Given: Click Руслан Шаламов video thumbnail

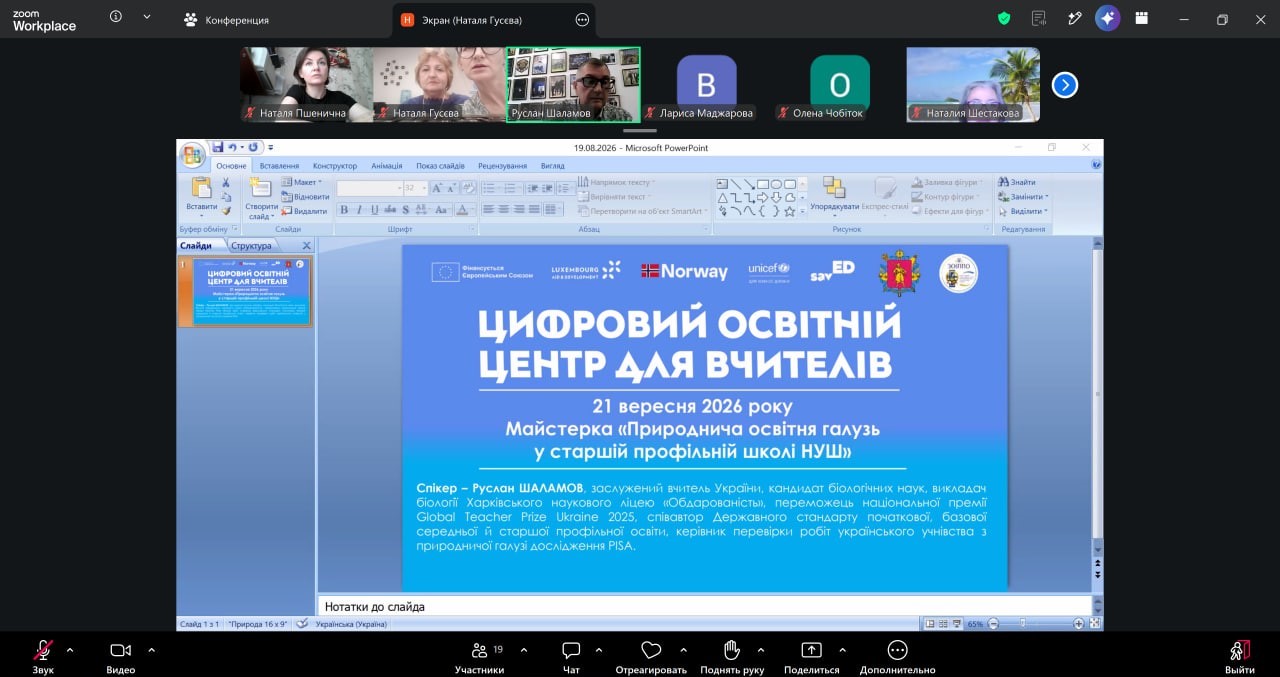Looking at the screenshot, I should coord(573,84).
